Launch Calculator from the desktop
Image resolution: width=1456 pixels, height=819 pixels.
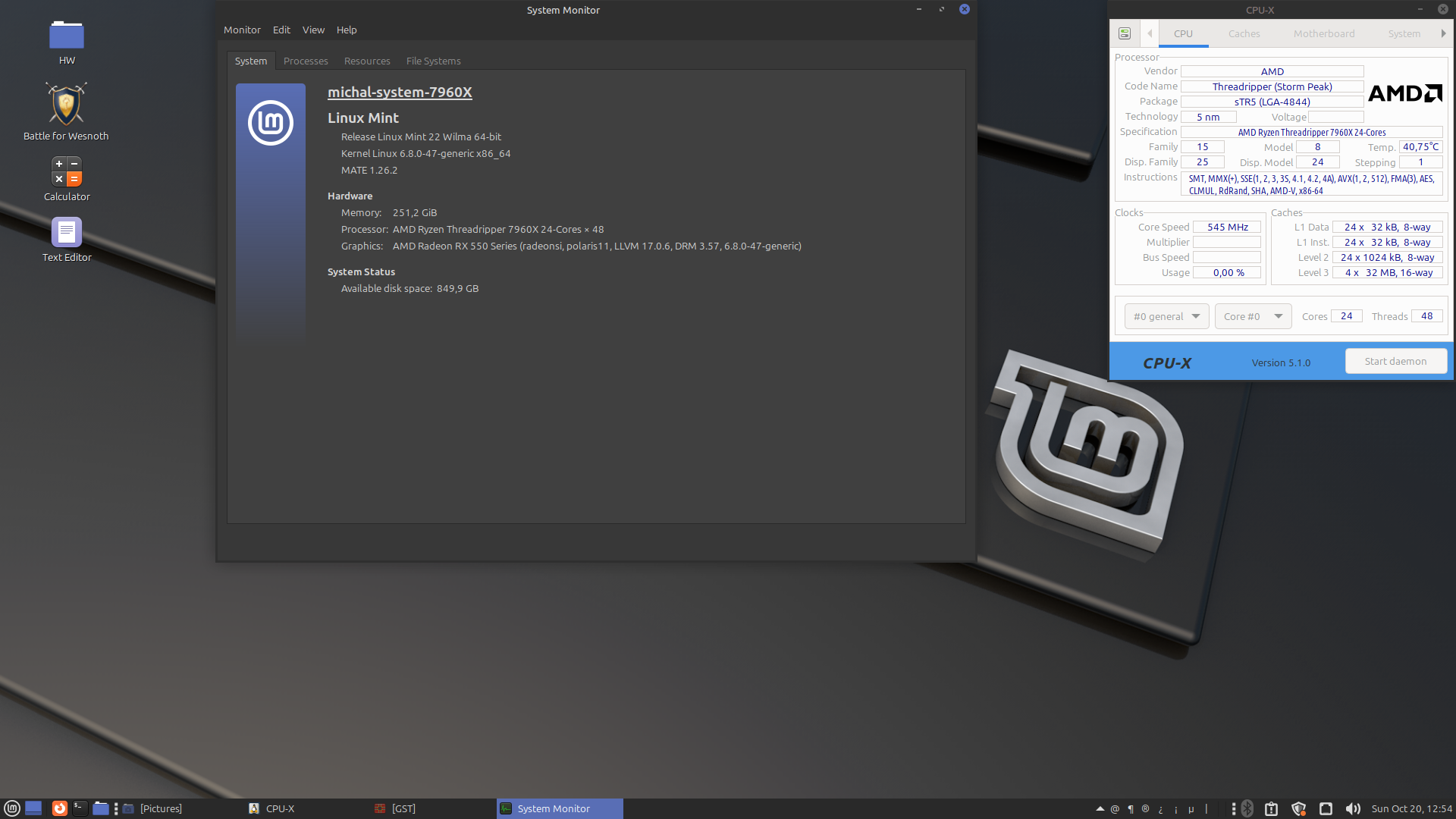point(67,171)
